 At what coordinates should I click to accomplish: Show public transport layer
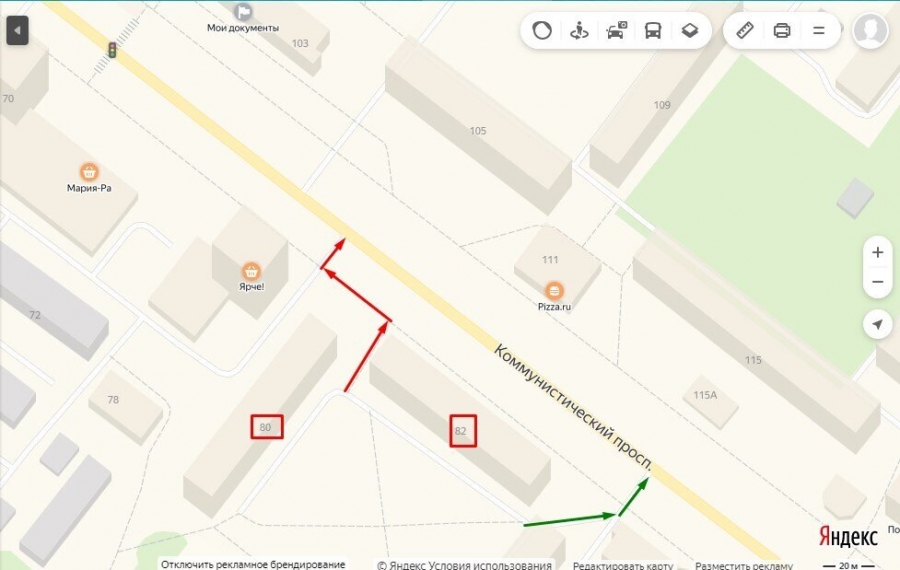(653, 30)
